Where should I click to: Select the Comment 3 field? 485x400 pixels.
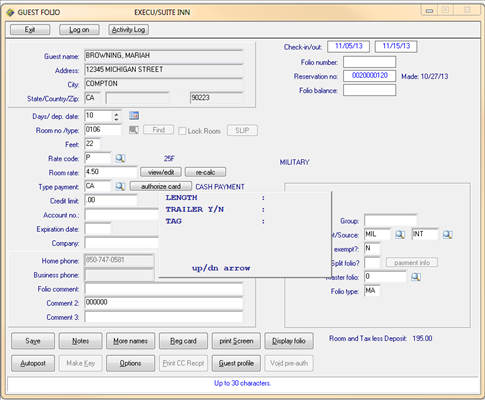[164, 317]
